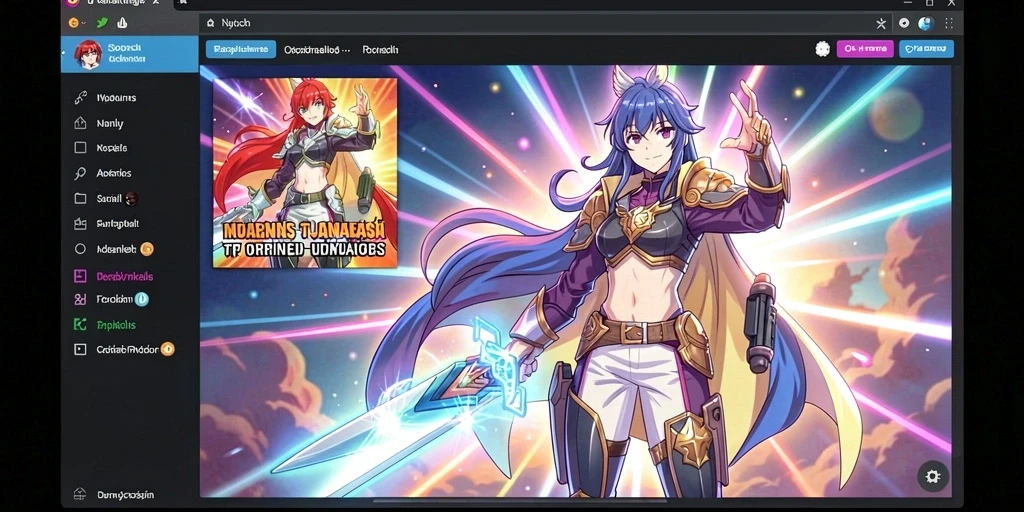Toggle the square checkbox next to Kopals
Screen dimensions: 1024x512
pyautogui.click(x=80, y=148)
